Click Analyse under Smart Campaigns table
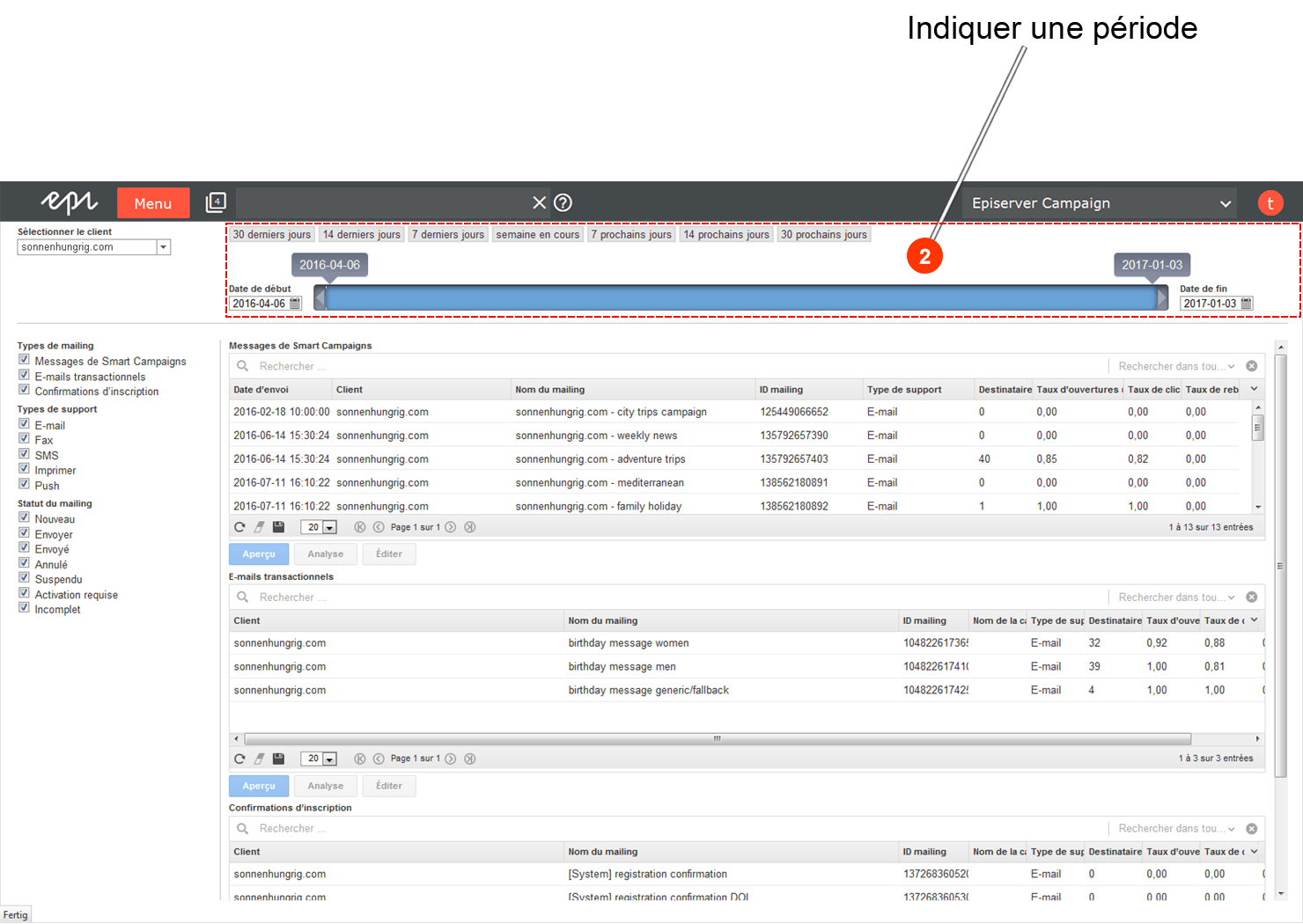 (x=326, y=554)
